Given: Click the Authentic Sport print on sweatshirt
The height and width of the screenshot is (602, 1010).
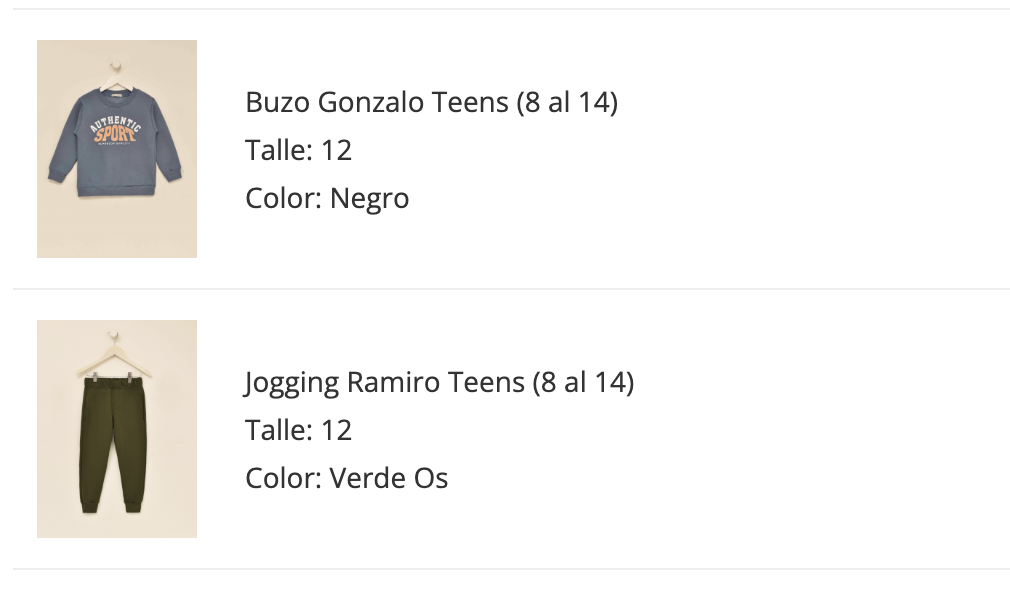Looking at the screenshot, I should click(x=115, y=135).
